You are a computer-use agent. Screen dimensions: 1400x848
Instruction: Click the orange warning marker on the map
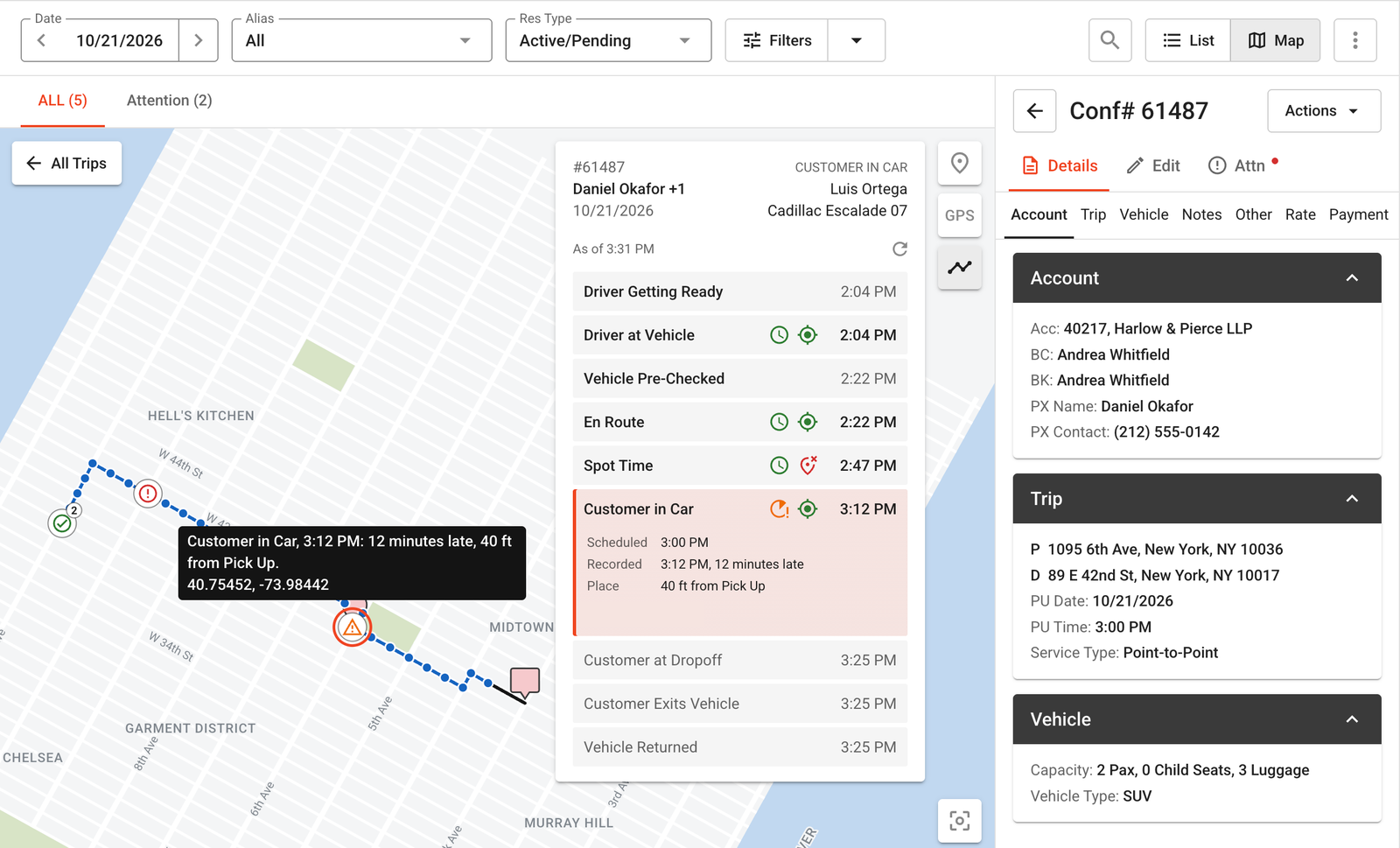tap(353, 627)
